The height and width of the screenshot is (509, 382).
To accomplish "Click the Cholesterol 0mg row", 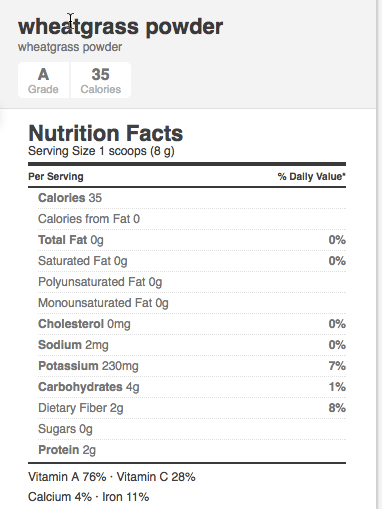I will [192, 324].
